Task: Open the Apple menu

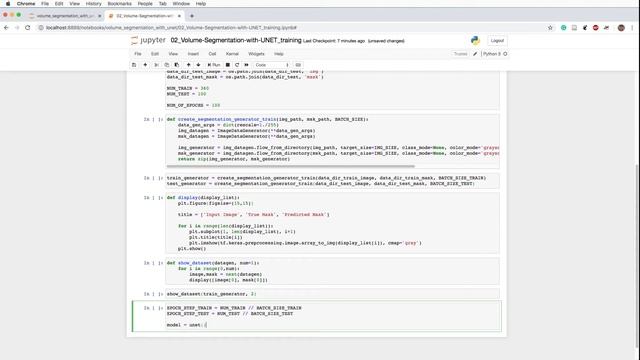Action: (8, 4)
